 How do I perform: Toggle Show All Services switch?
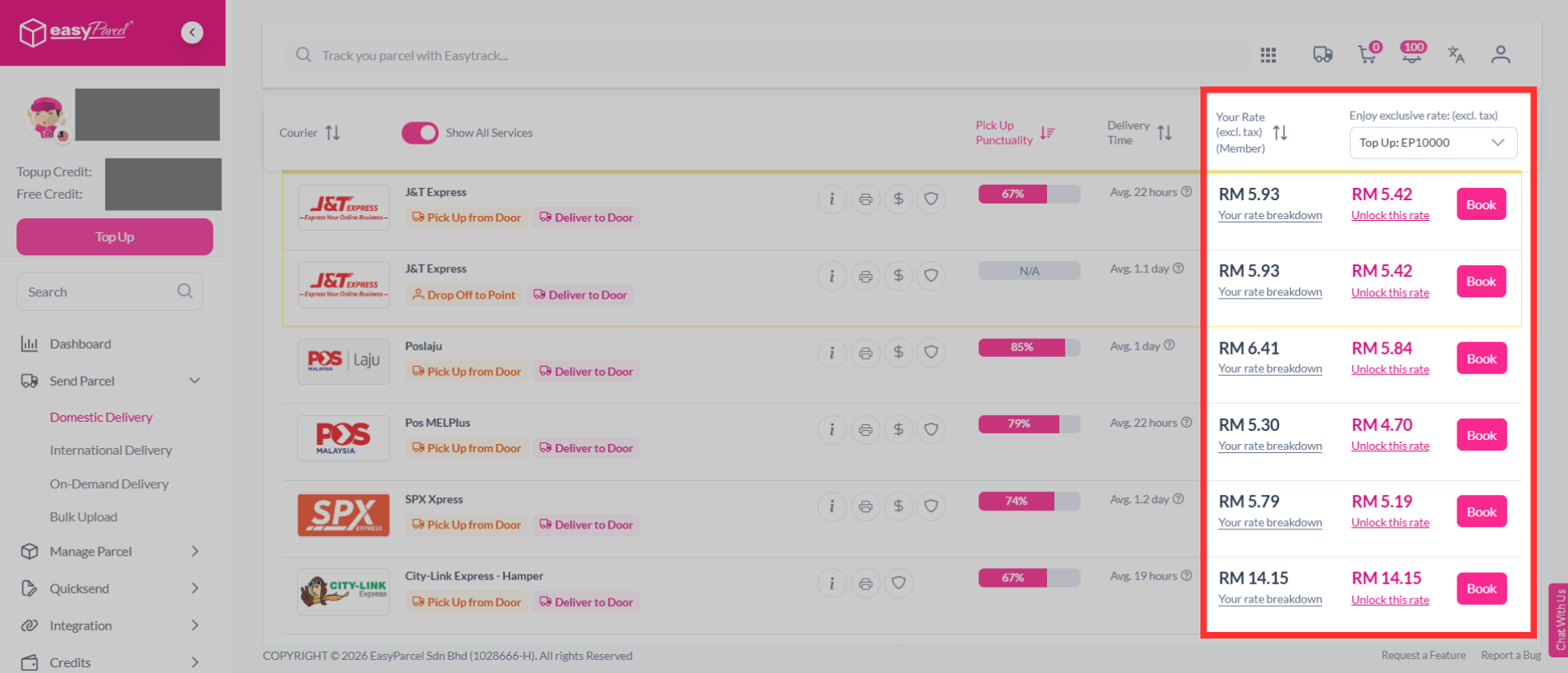coord(420,133)
